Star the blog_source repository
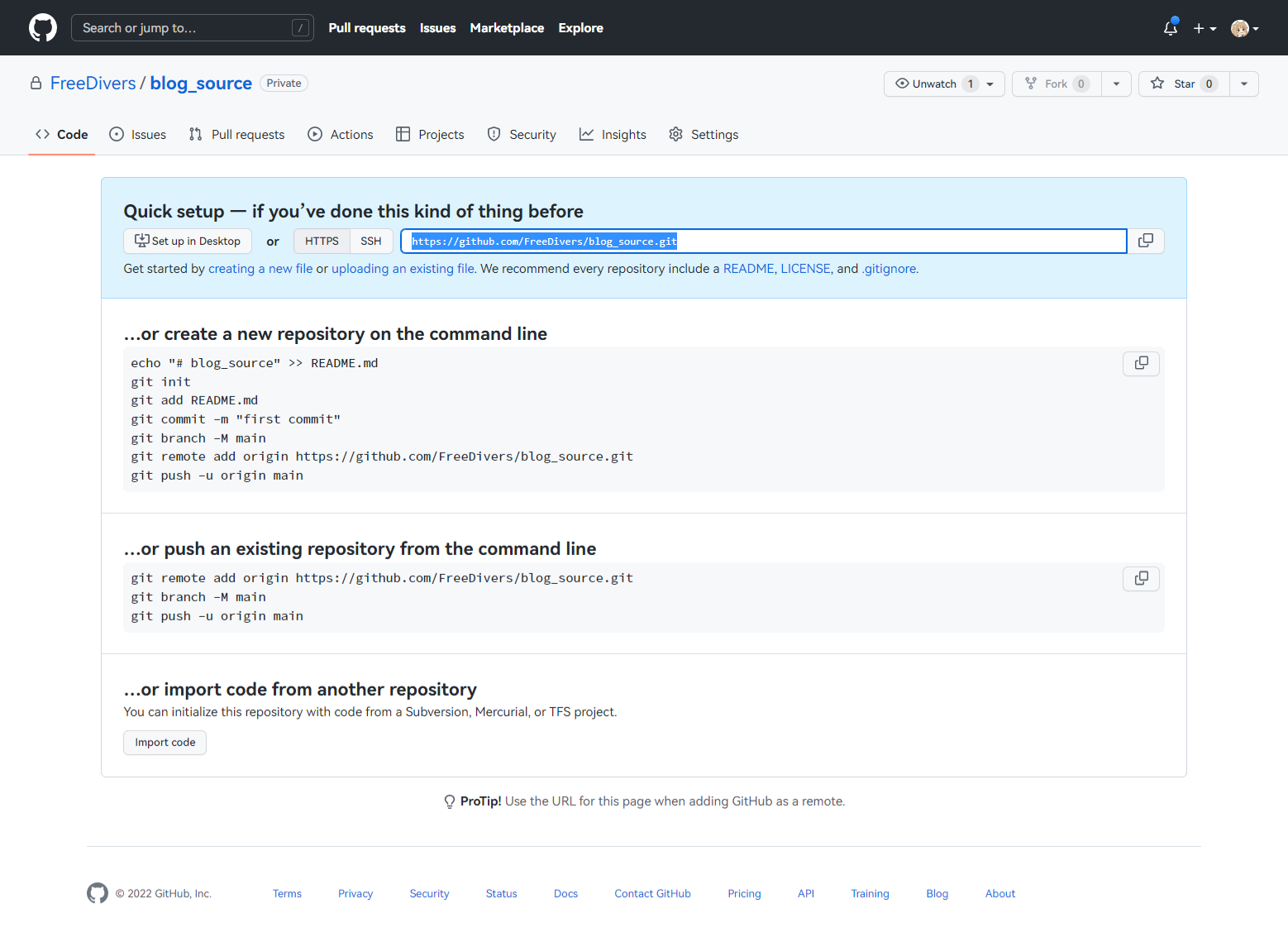Viewport: 1288px width, 947px height. coord(1184,84)
